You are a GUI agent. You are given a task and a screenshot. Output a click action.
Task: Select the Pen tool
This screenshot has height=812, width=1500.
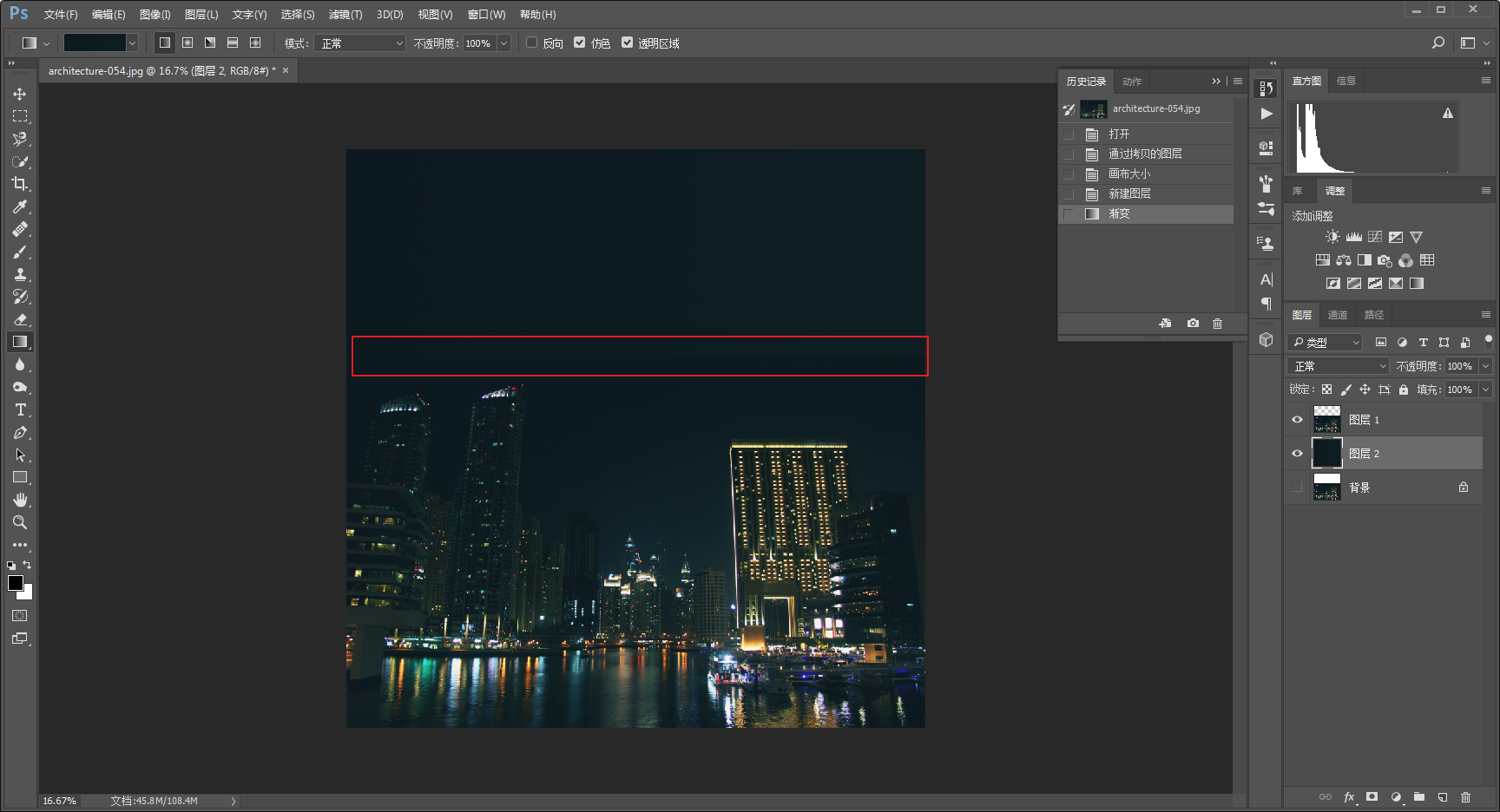pos(20,432)
